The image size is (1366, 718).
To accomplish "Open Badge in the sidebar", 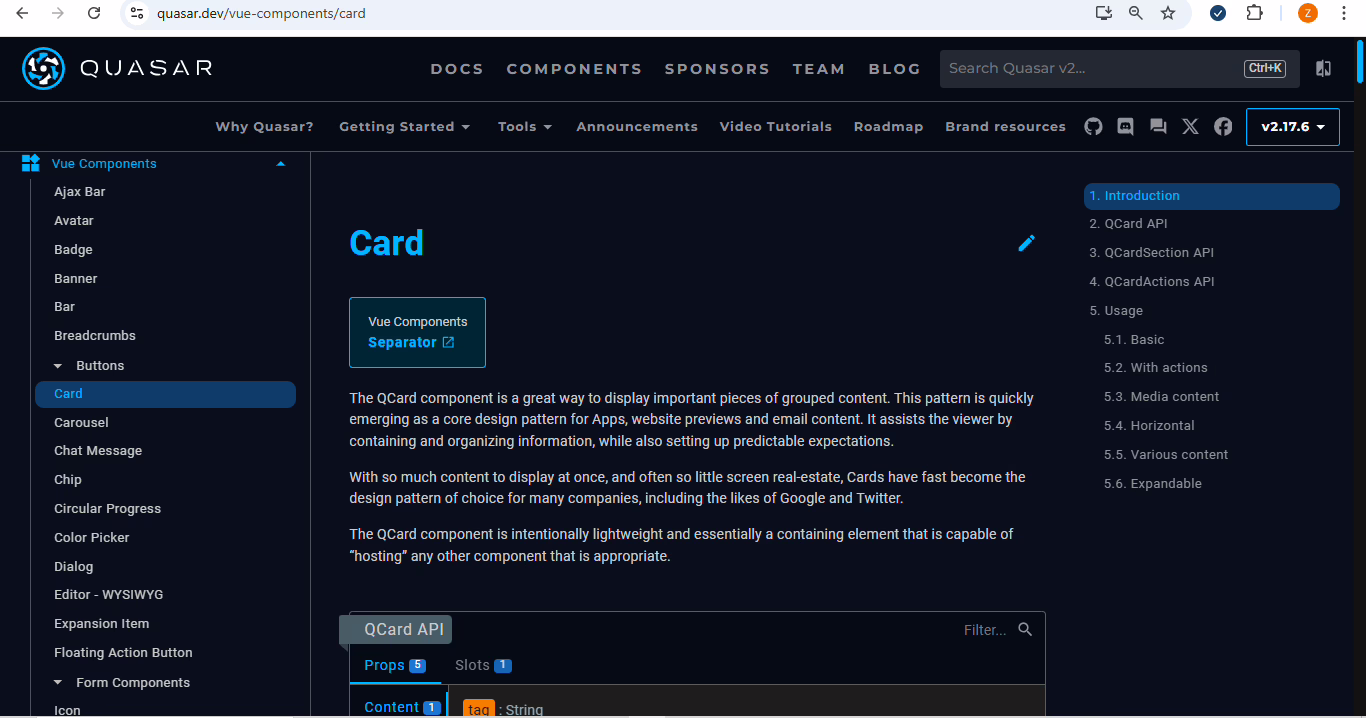I will [x=73, y=249].
